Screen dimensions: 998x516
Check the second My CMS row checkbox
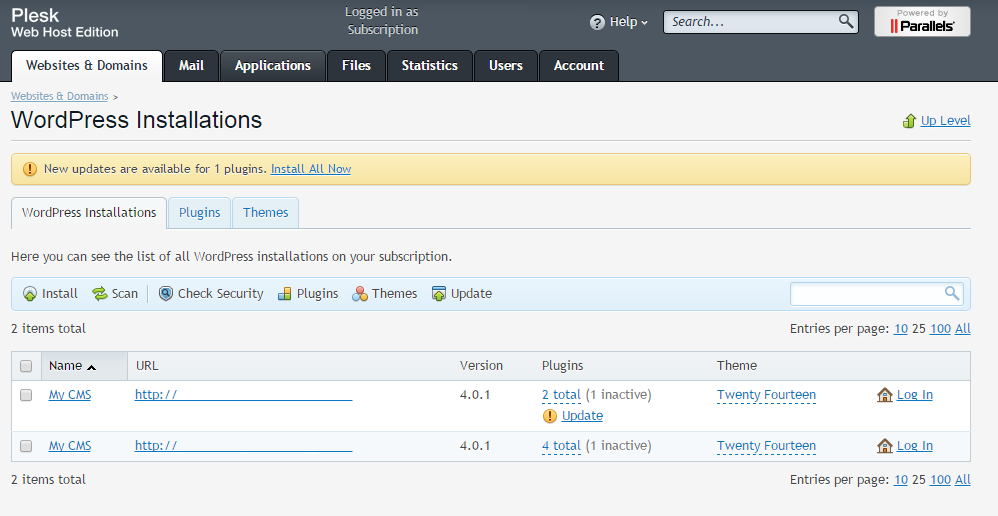pyautogui.click(x=26, y=446)
